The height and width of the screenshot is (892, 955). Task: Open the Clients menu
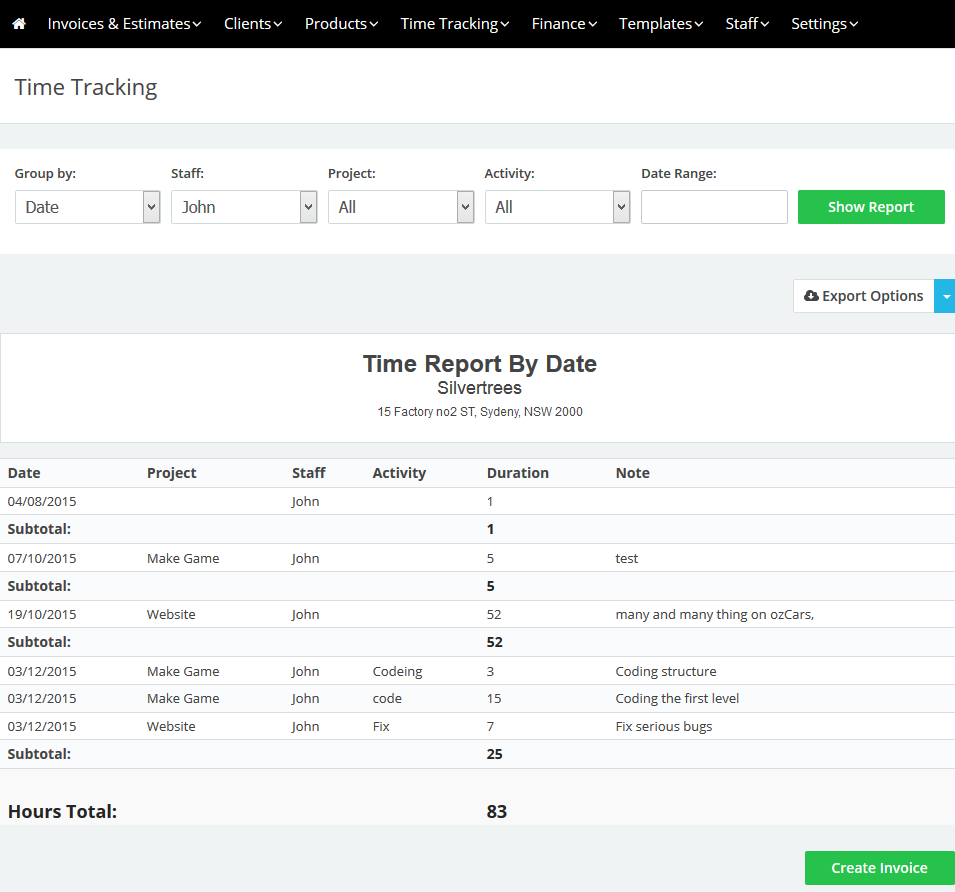(x=252, y=24)
